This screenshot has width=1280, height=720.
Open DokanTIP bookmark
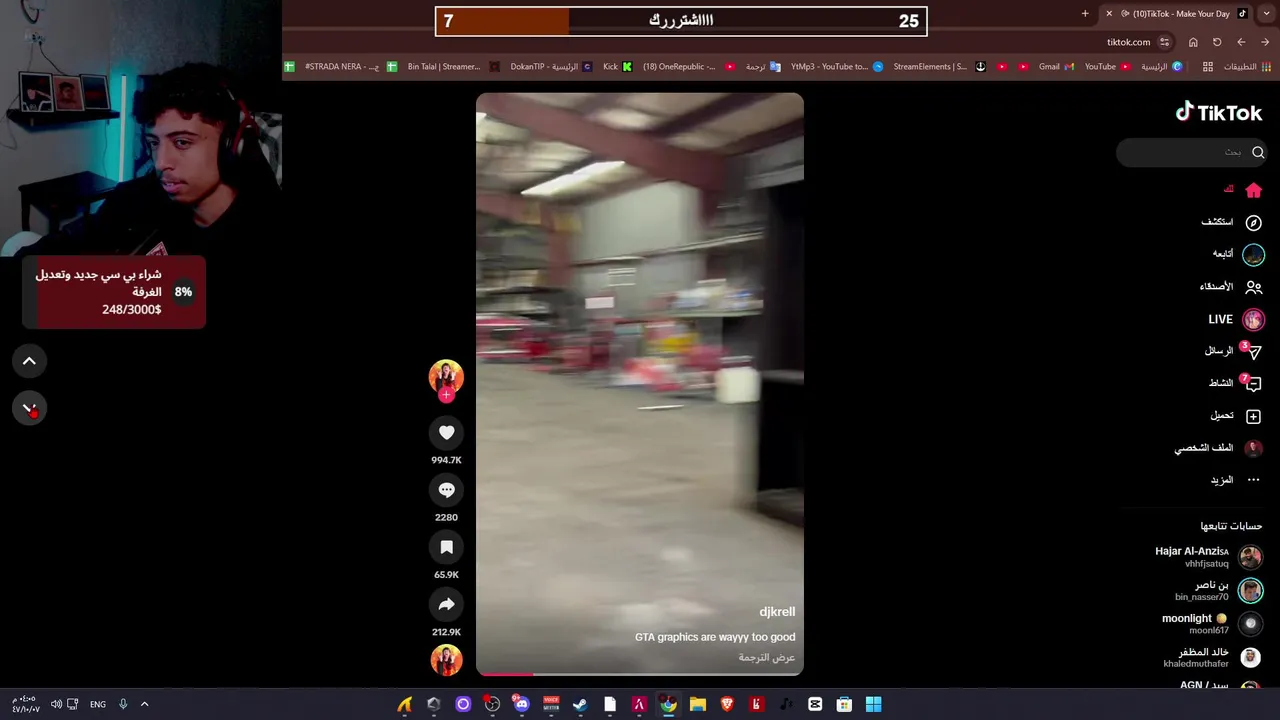click(551, 67)
